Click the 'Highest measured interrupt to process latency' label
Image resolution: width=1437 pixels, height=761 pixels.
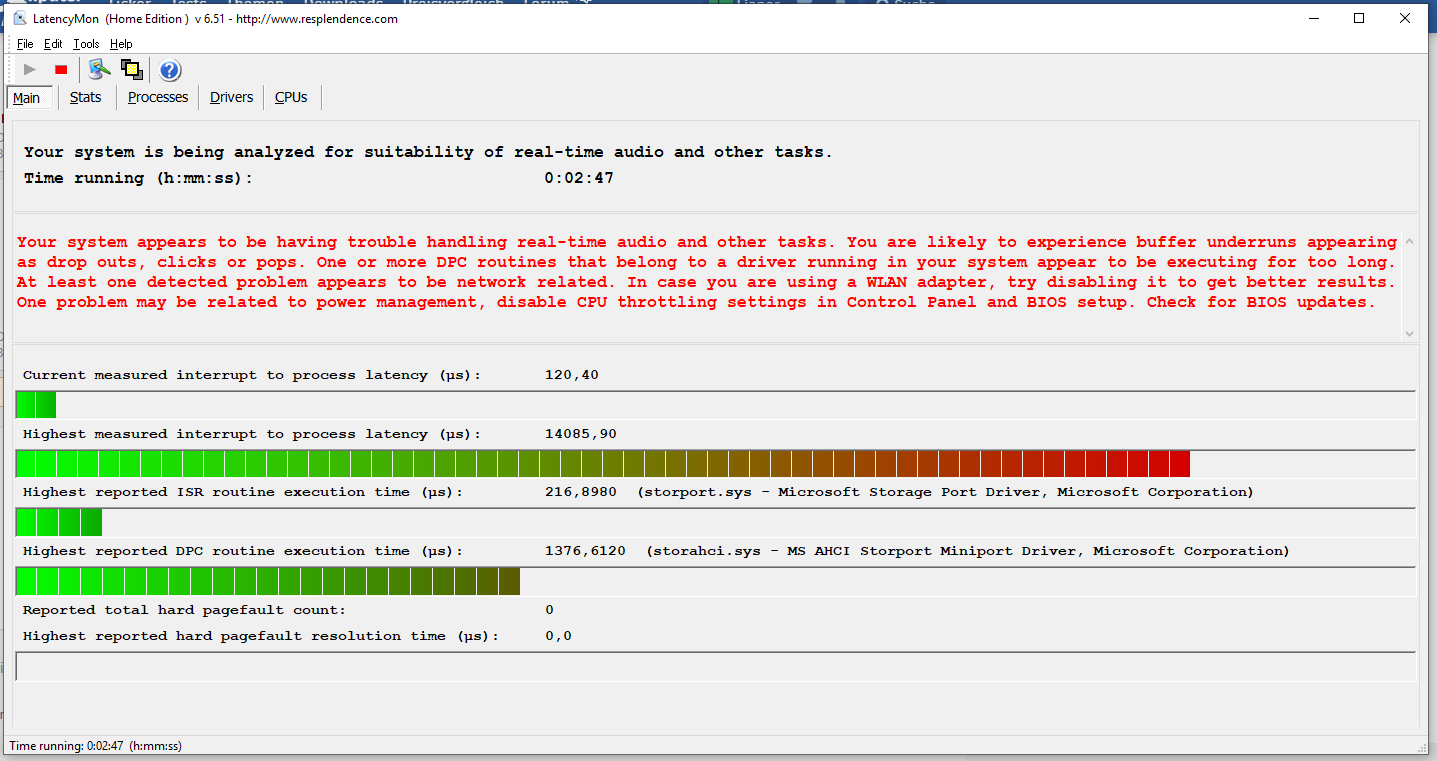(x=252, y=434)
